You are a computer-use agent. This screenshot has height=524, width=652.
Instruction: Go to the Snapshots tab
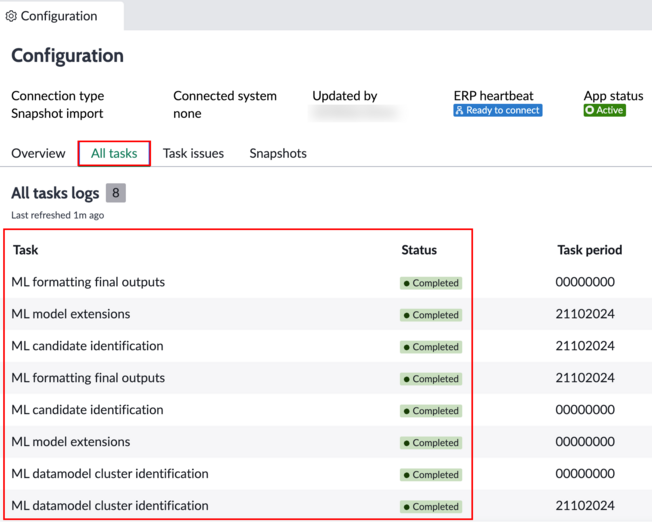click(278, 153)
